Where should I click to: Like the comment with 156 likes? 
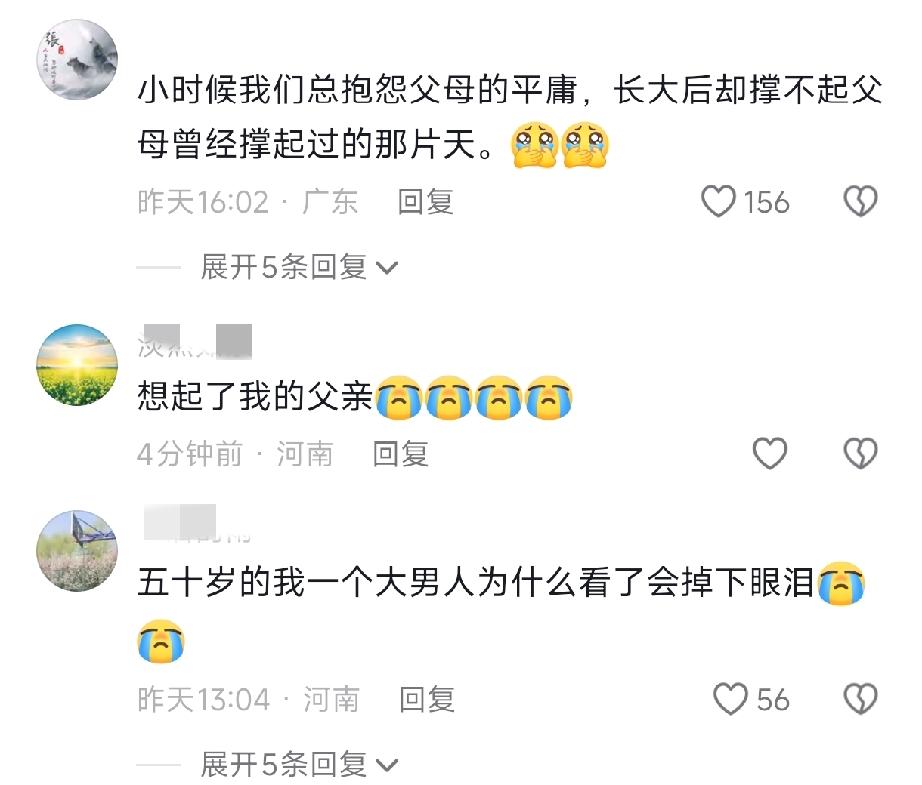click(x=718, y=202)
